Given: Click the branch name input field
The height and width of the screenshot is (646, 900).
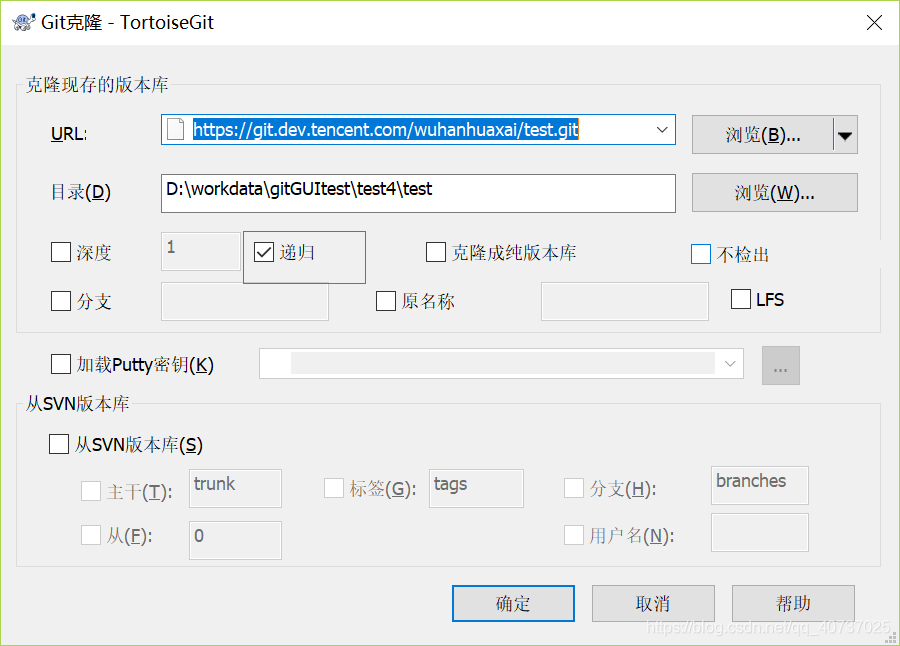Looking at the screenshot, I should click(245, 301).
